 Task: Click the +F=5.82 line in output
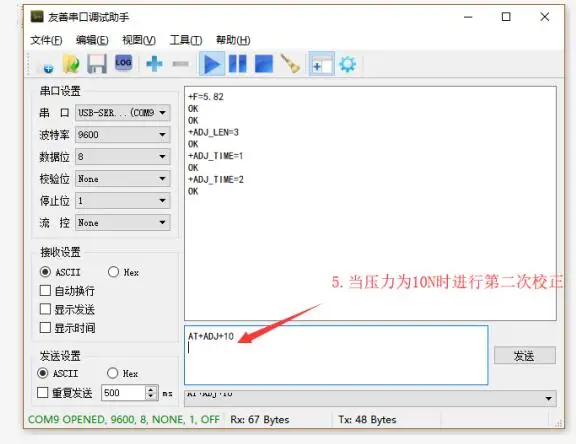206,97
